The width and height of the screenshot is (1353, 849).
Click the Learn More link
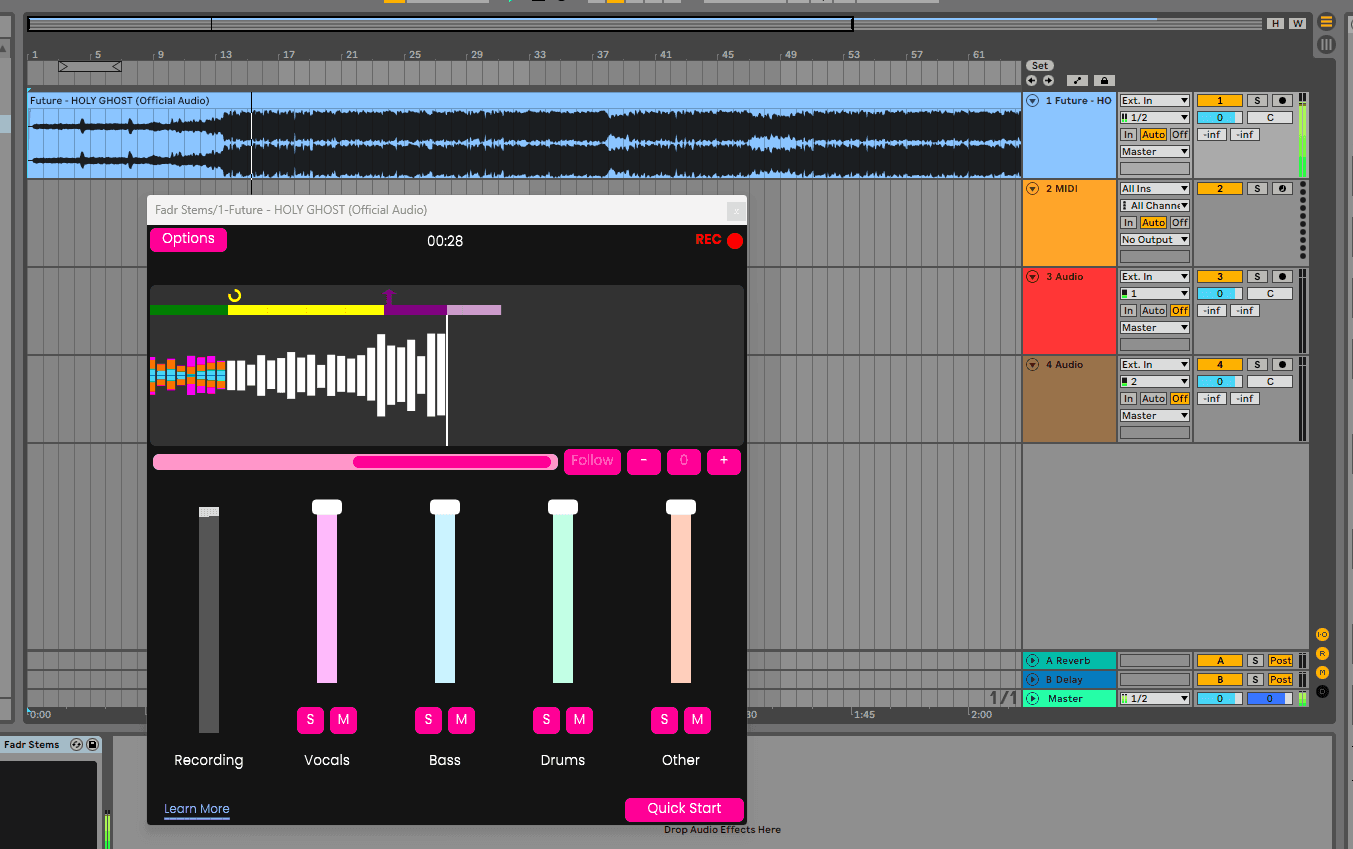196,809
